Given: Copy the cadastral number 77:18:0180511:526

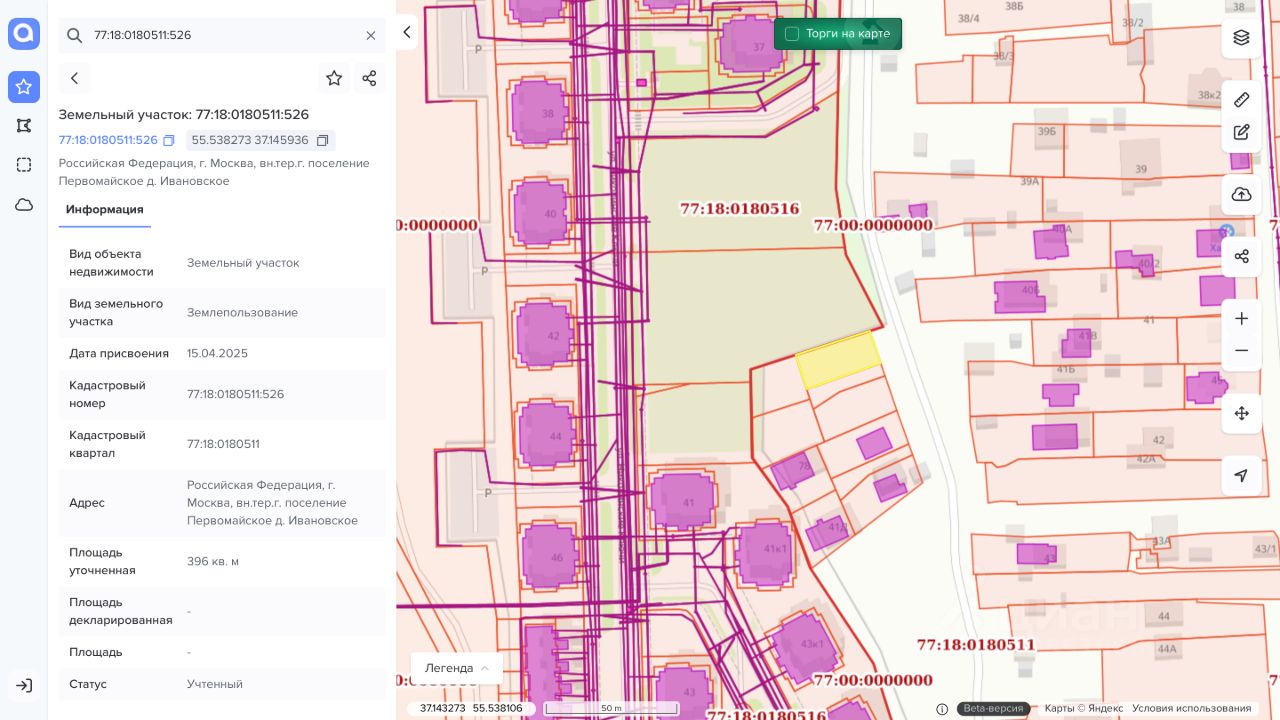Looking at the screenshot, I should coord(169,141).
